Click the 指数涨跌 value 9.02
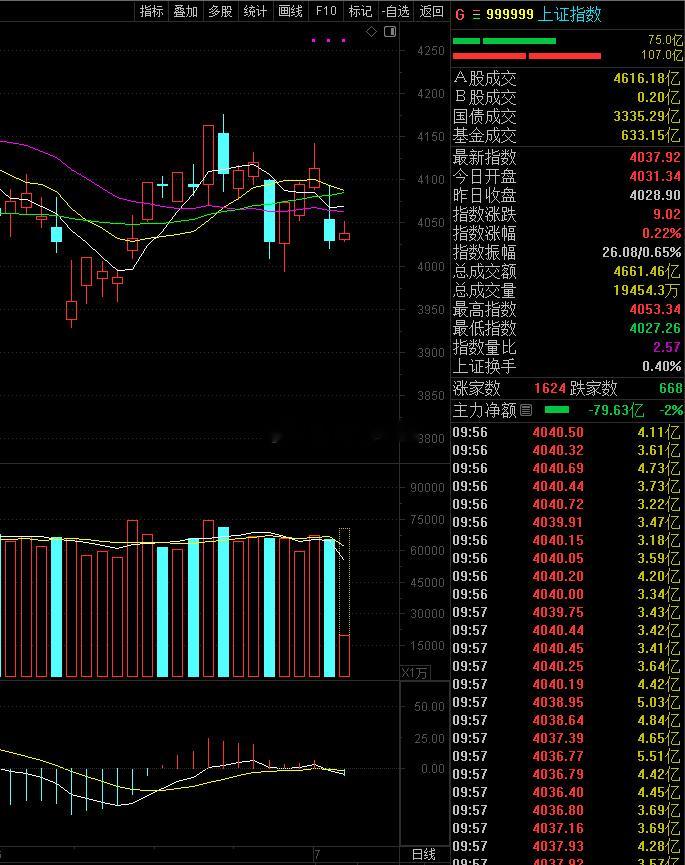Image resolution: width=685 pixels, height=865 pixels. pos(666,214)
